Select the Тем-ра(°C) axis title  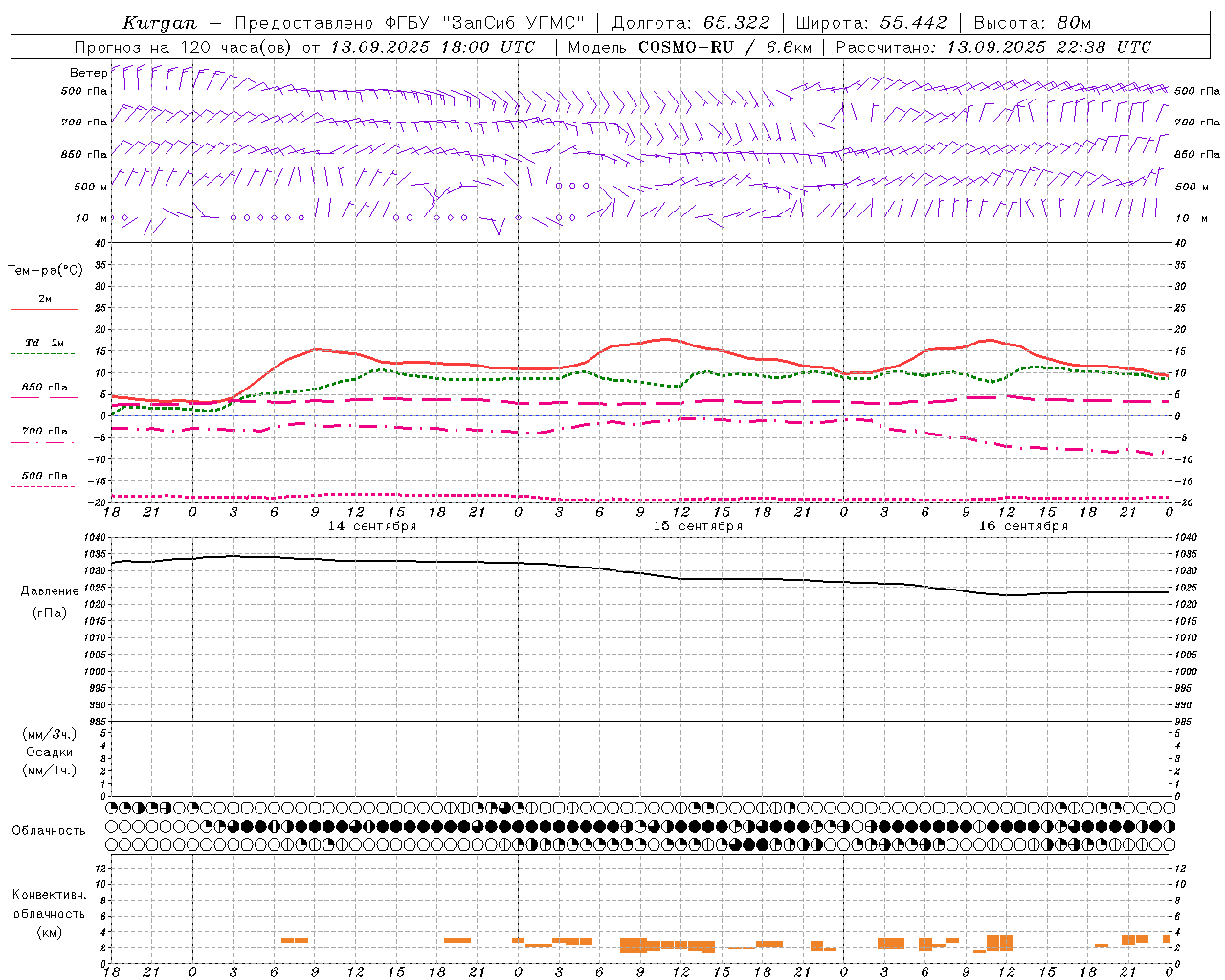point(45,271)
